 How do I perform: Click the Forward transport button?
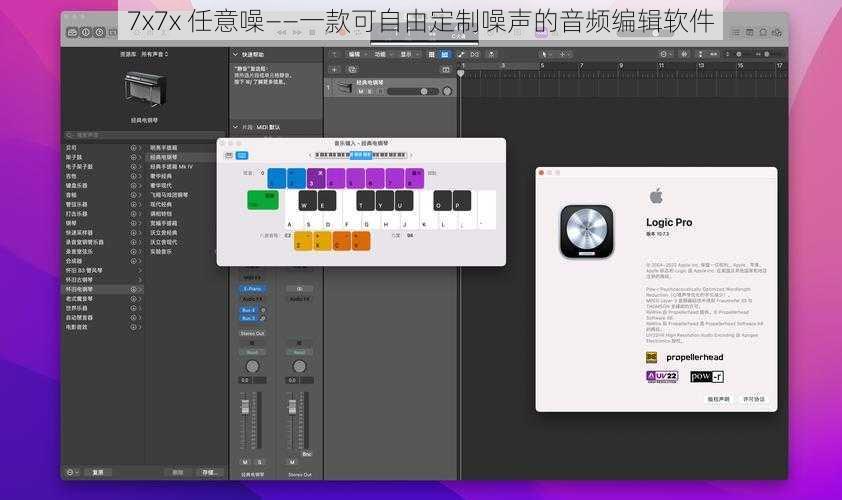297,33
